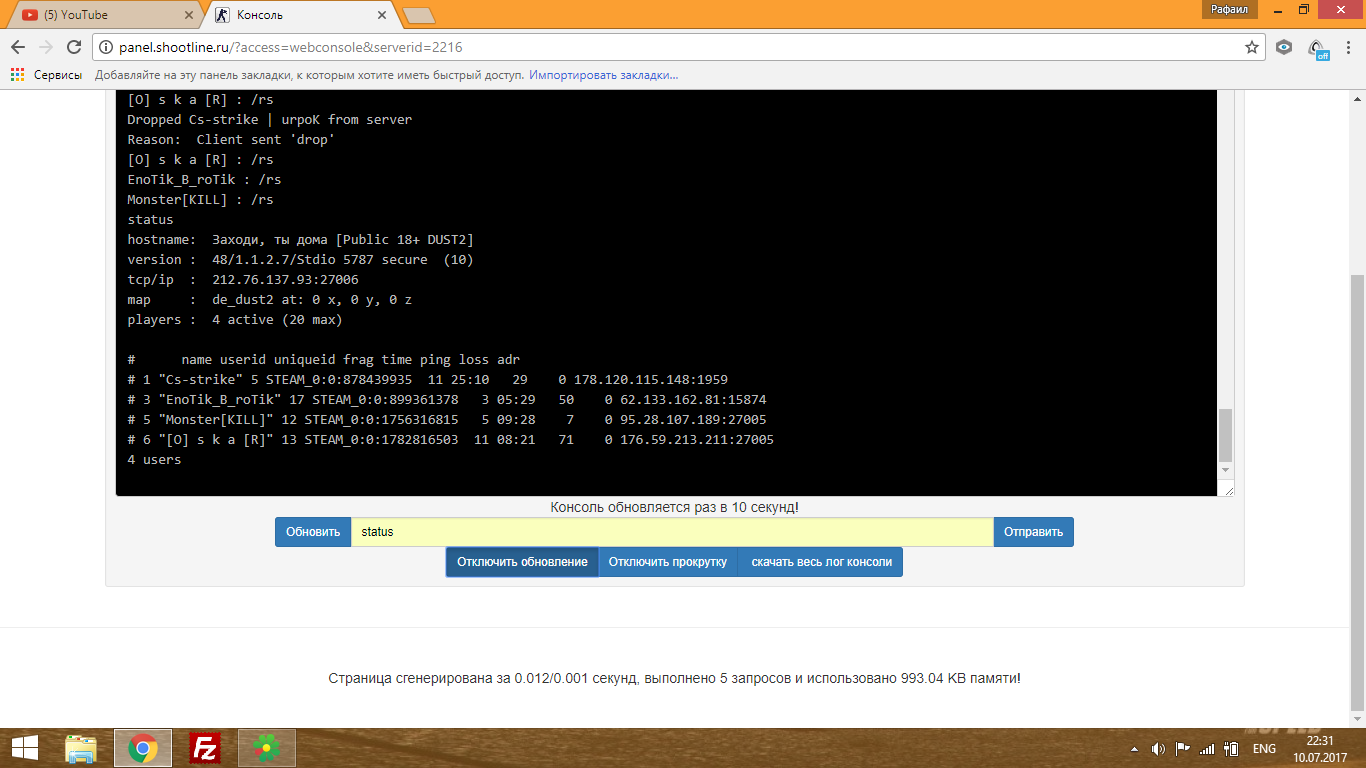
Task: Toggle the Отключить прокрутку button
Action: coord(668,562)
